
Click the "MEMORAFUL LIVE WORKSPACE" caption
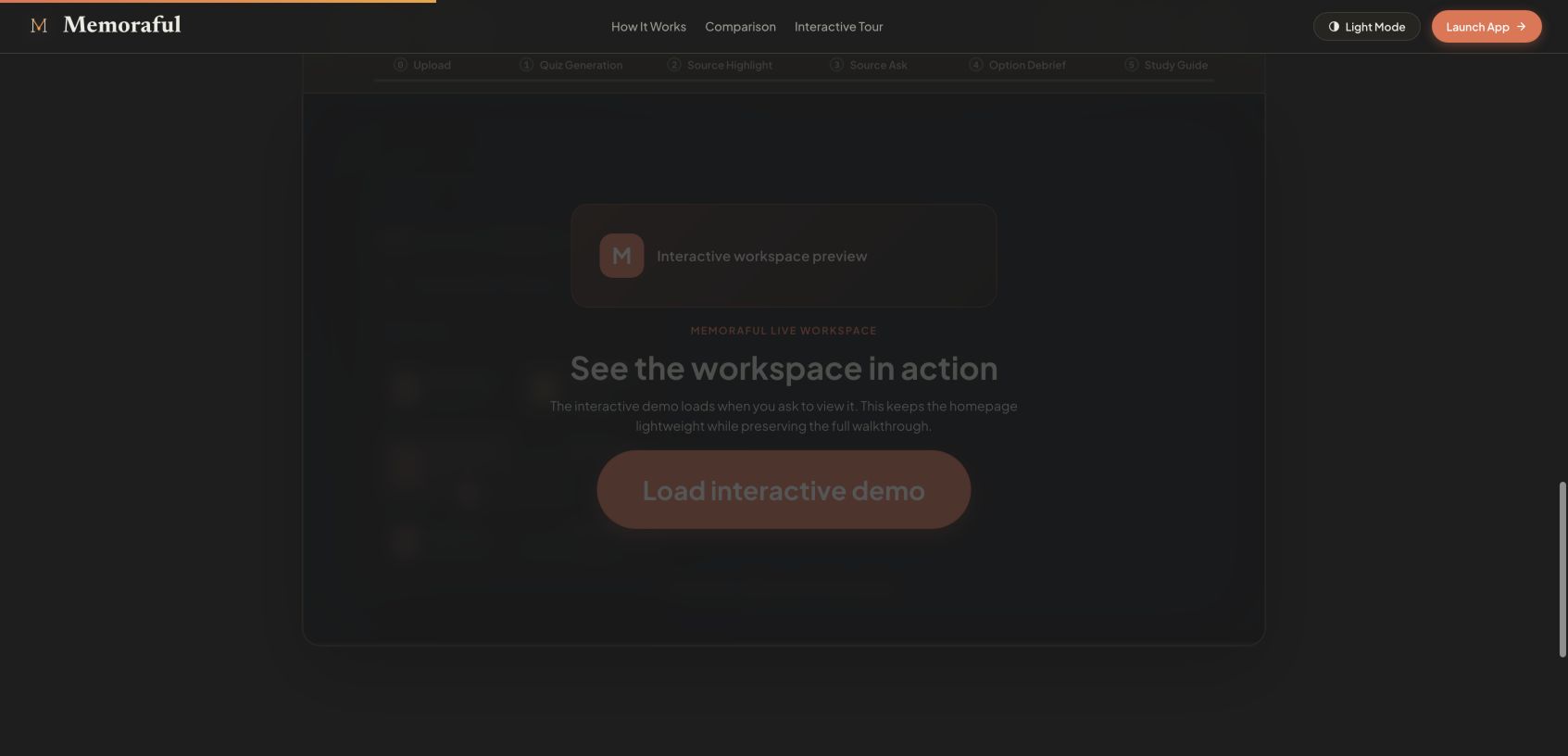coord(784,331)
